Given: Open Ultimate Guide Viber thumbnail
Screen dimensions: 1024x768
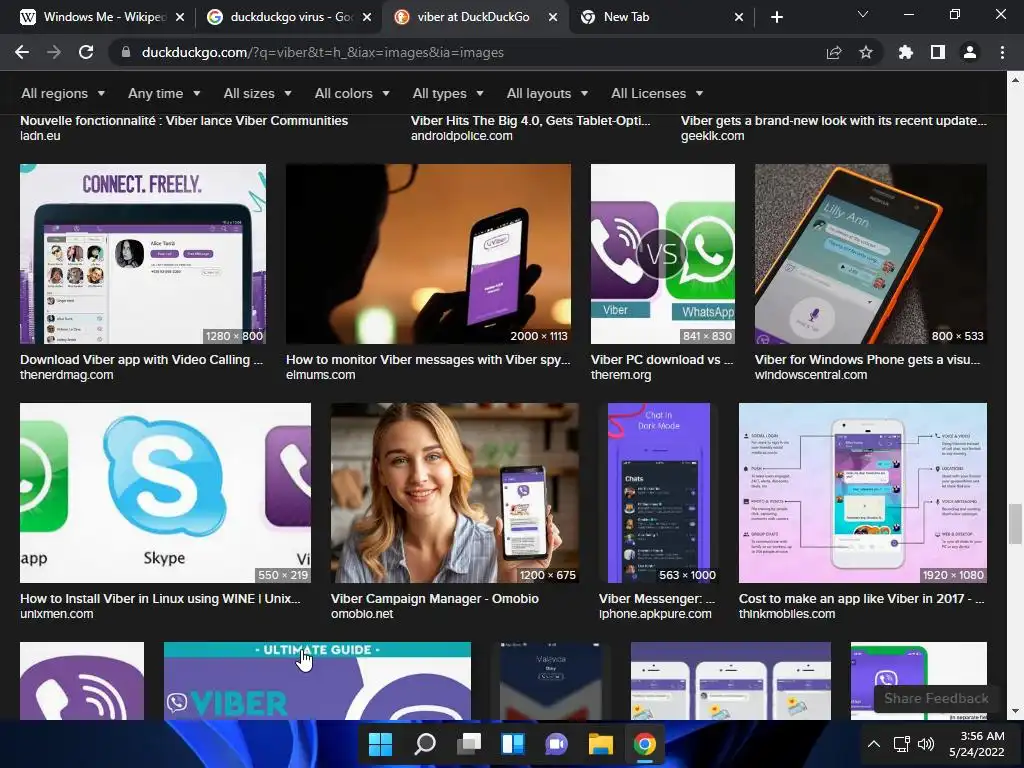Looking at the screenshot, I should pyautogui.click(x=317, y=680).
